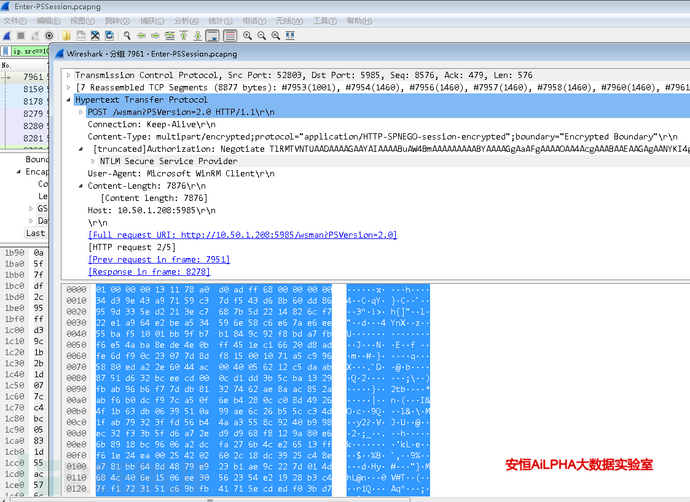The height and width of the screenshot is (502, 690).
Task: Collapse the Encap node in main window
Action: tap(18, 172)
